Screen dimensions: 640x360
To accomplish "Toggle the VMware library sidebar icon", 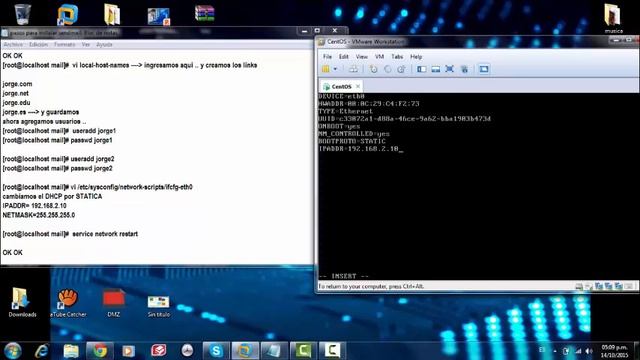I will tap(422, 69).
